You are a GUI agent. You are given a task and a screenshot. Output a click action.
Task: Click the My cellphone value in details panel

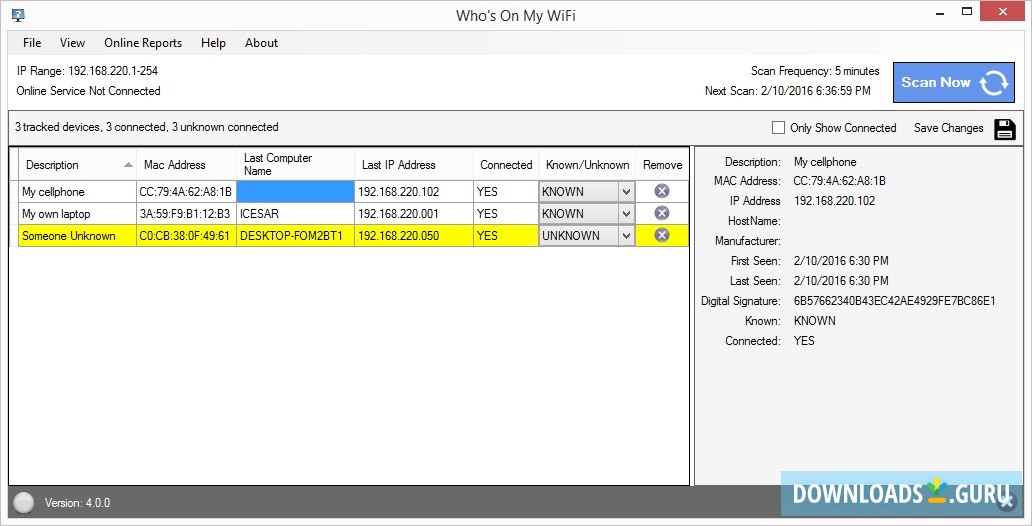[x=825, y=161]
